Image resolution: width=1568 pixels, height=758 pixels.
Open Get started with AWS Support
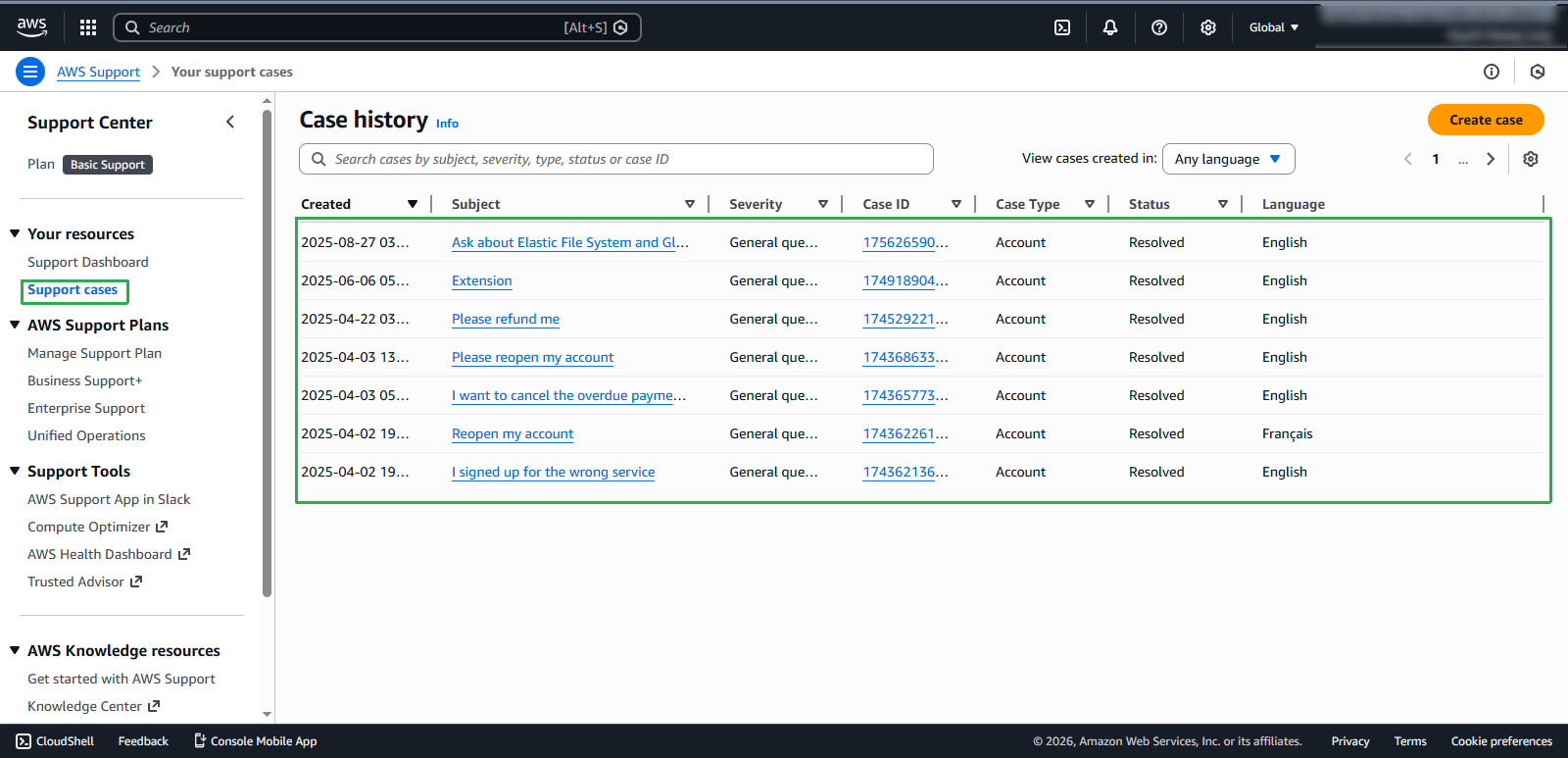[122, 679]
